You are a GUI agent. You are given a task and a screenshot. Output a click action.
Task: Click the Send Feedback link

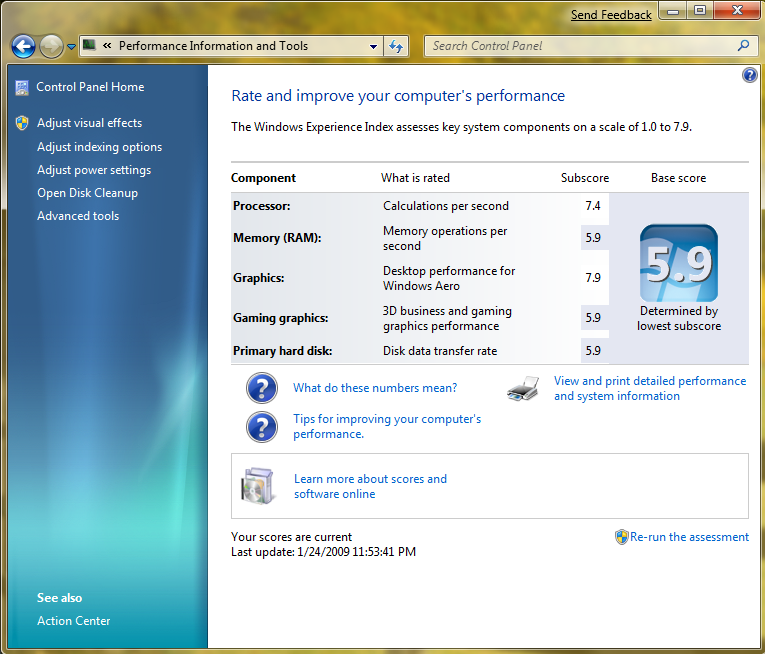pyautogui.click(x=611, y=15)
